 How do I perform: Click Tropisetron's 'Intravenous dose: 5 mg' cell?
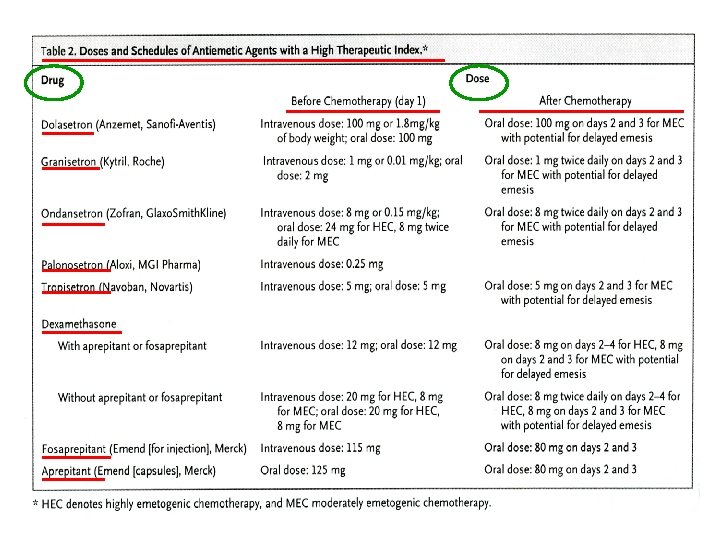tap(353, 287)
